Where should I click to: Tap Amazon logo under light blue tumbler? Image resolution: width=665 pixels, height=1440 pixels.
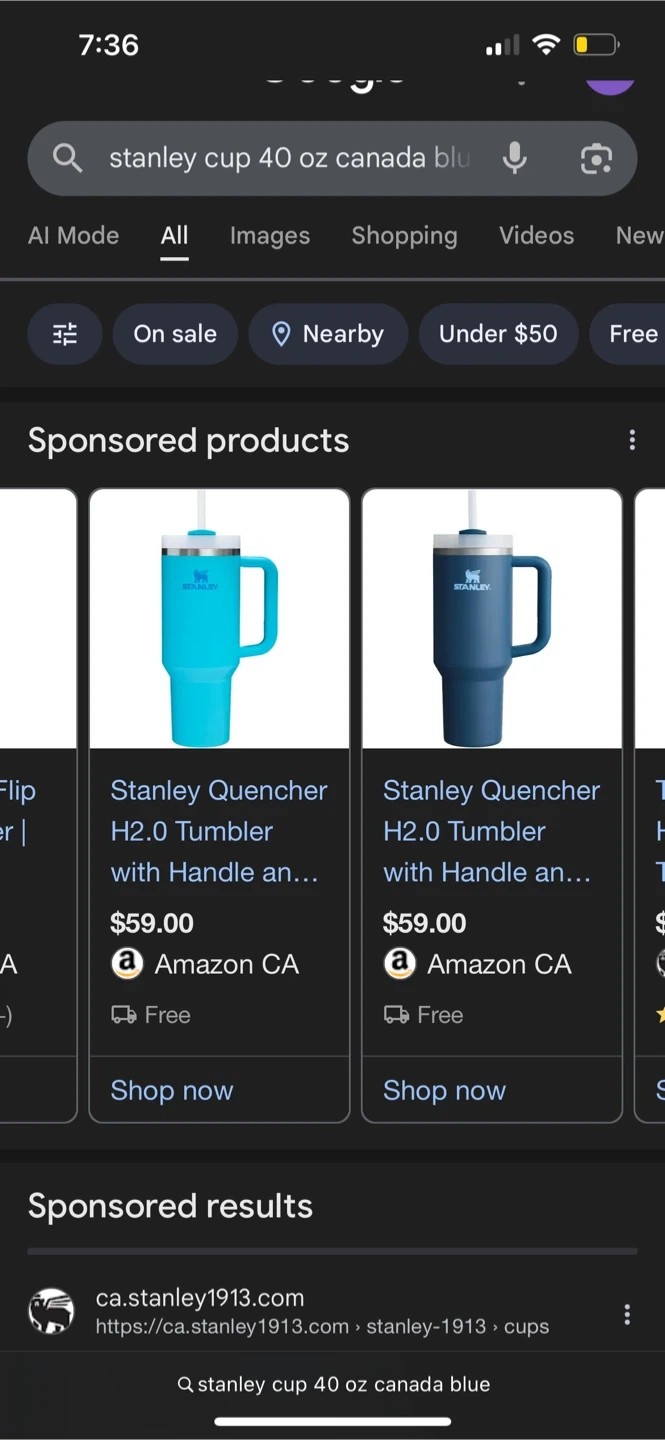tap(127, 964)
